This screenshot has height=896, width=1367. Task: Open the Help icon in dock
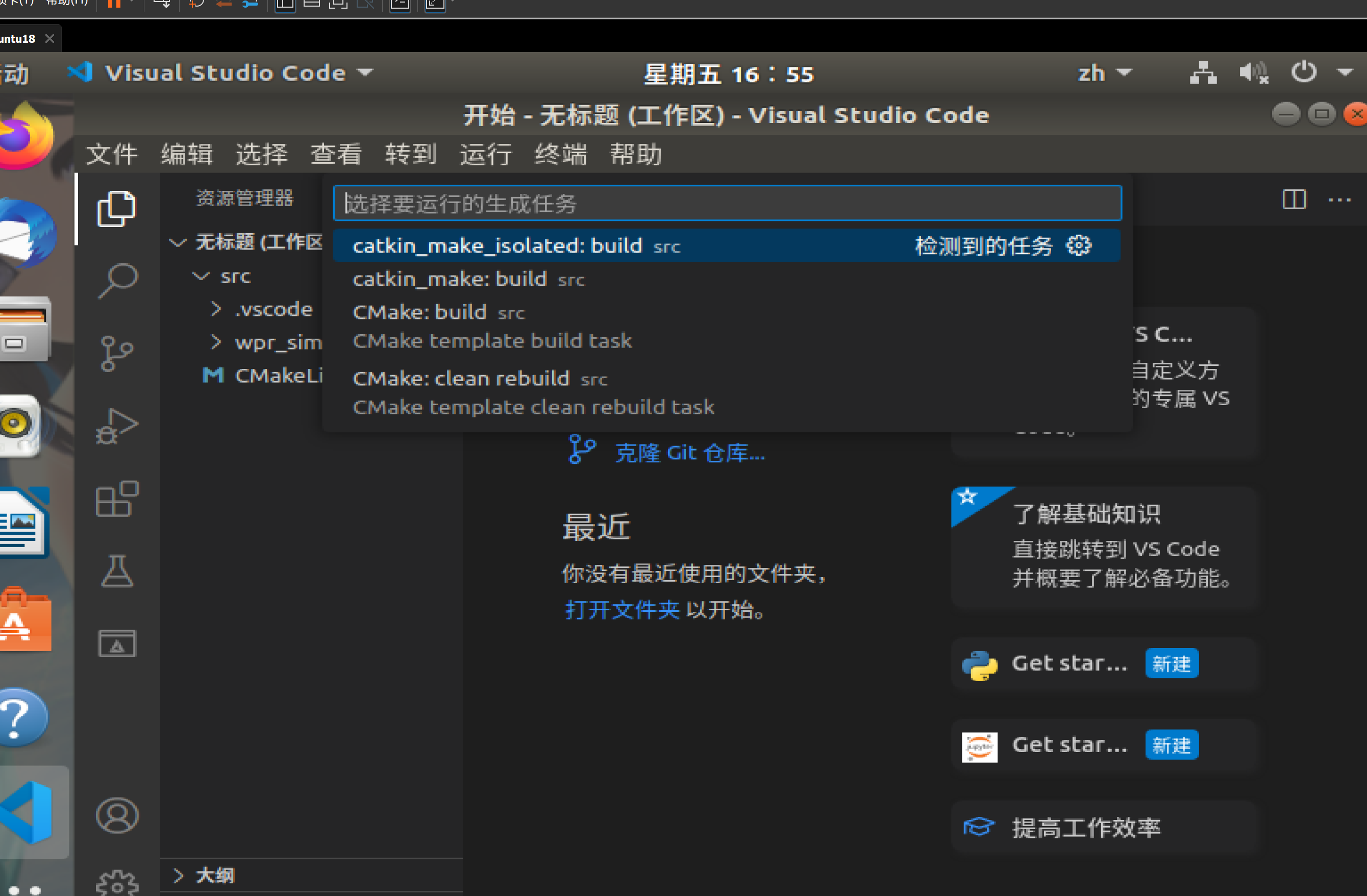coord(23,717)
